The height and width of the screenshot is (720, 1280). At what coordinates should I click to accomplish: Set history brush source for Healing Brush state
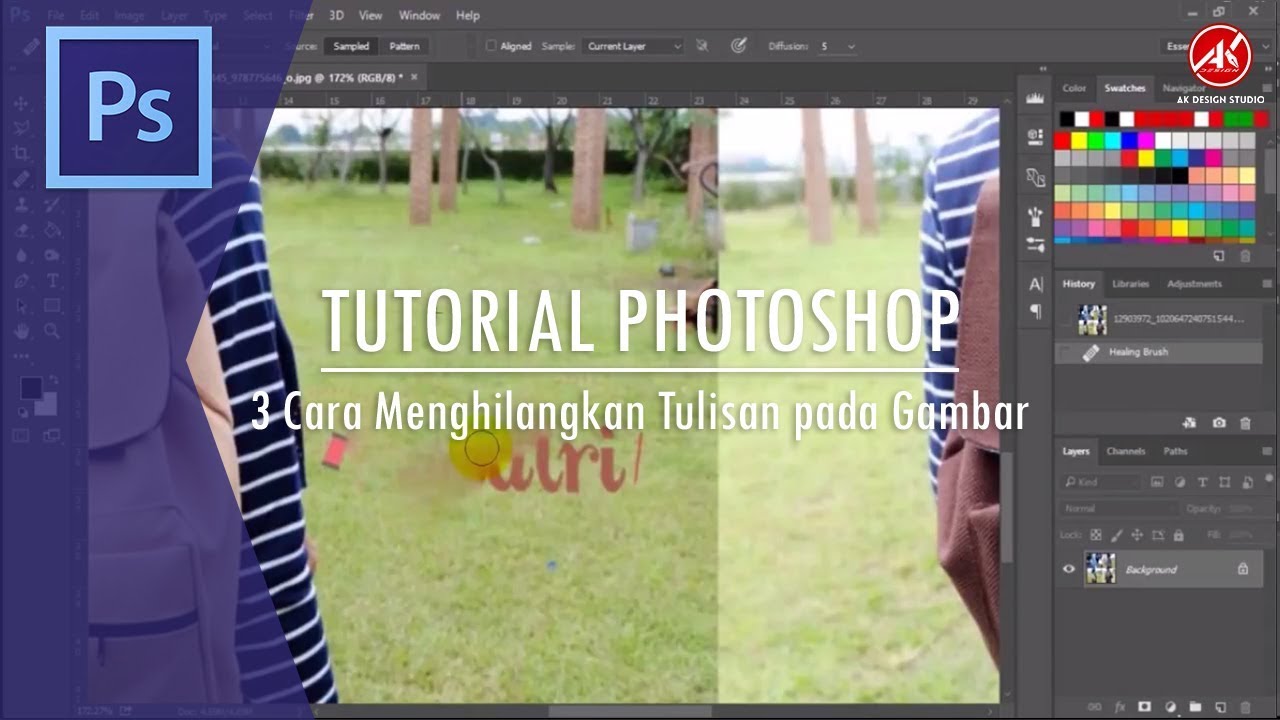(x=1065, y=352)
